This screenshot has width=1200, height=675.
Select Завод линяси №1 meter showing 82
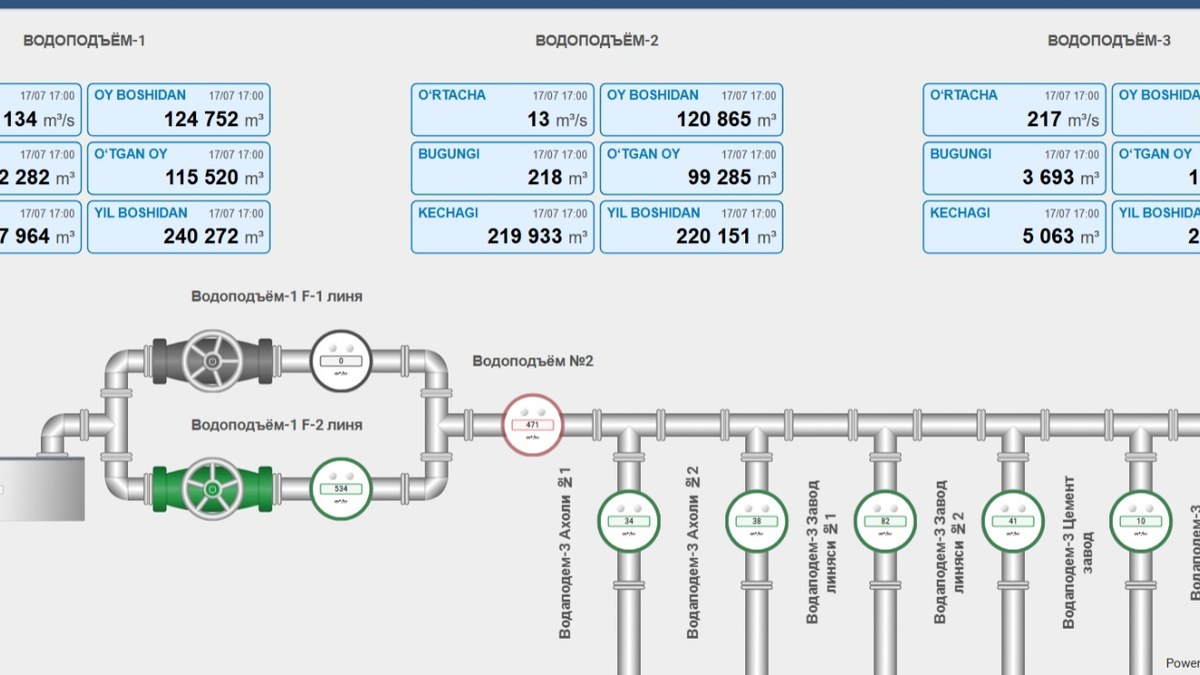coord(885,521)
